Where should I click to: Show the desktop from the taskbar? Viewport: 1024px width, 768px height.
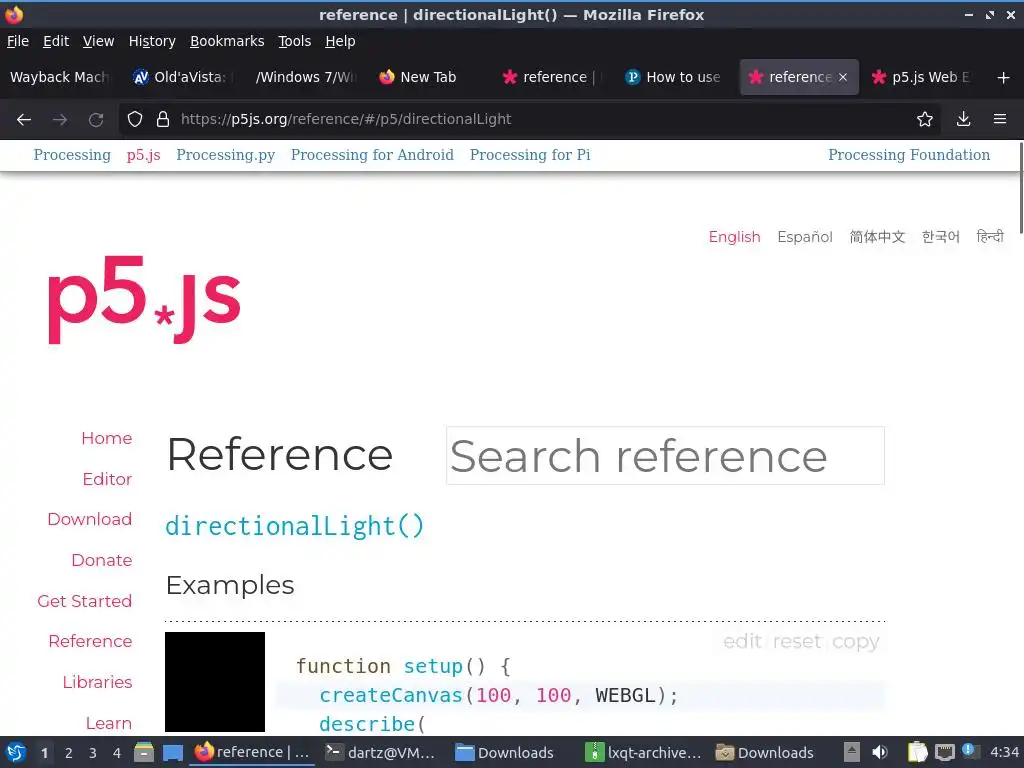(x=172, y=752)
